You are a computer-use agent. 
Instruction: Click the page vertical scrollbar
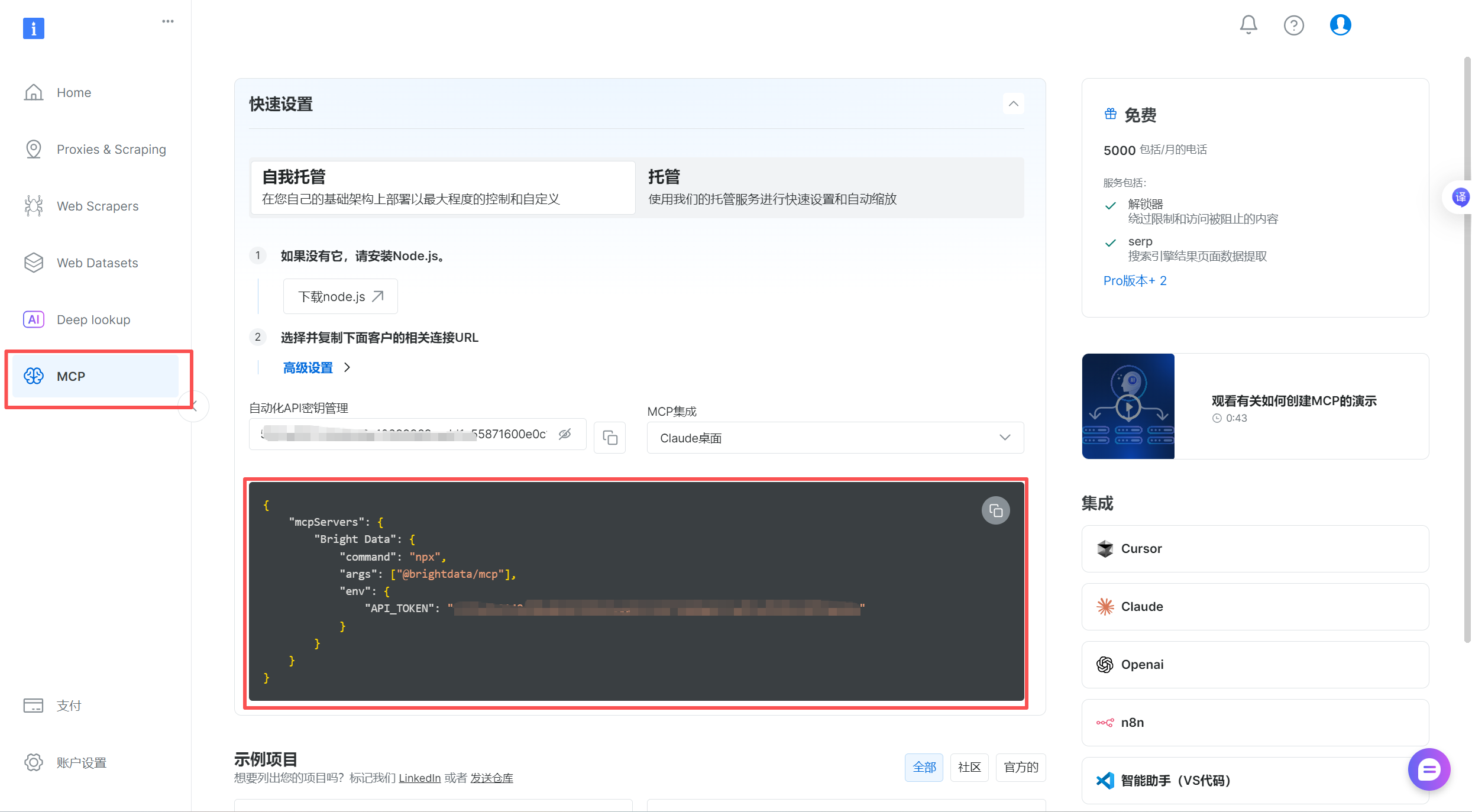click(1467, 349)
